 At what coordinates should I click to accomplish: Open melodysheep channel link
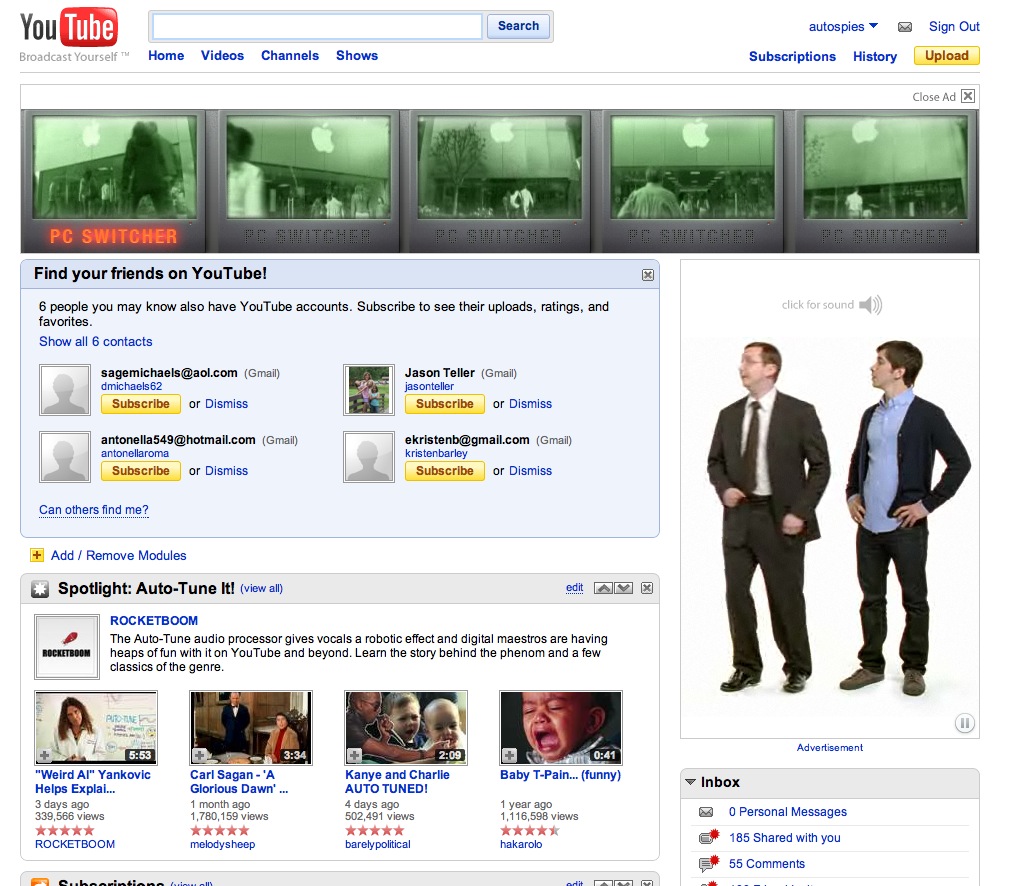coord(222,844)
